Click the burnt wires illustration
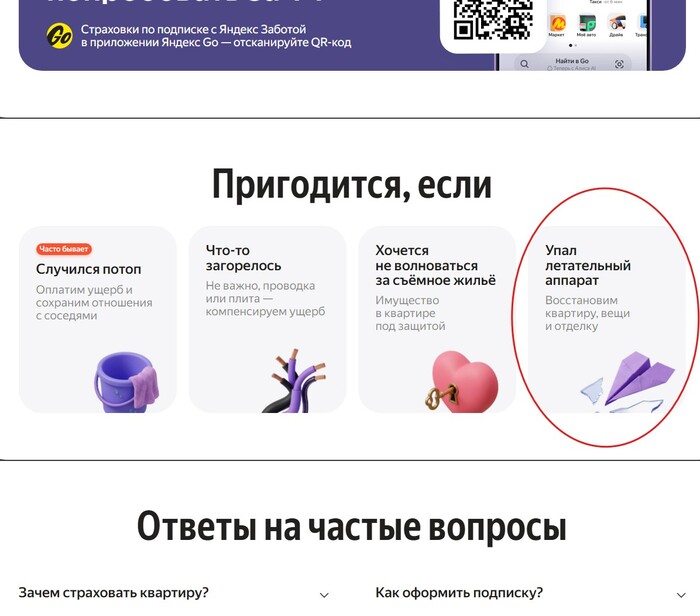 tap(295, 381)
